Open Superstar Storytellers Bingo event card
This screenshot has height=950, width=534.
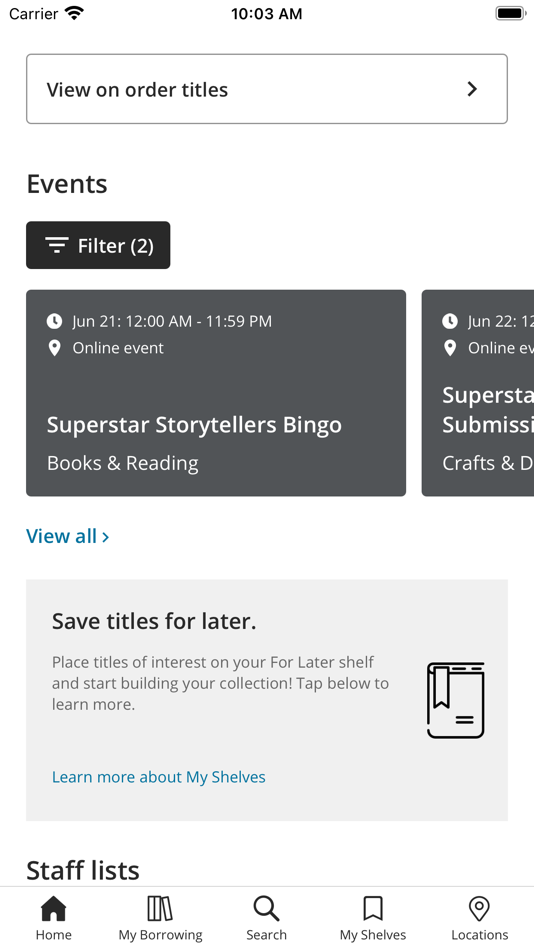point(216,393)
